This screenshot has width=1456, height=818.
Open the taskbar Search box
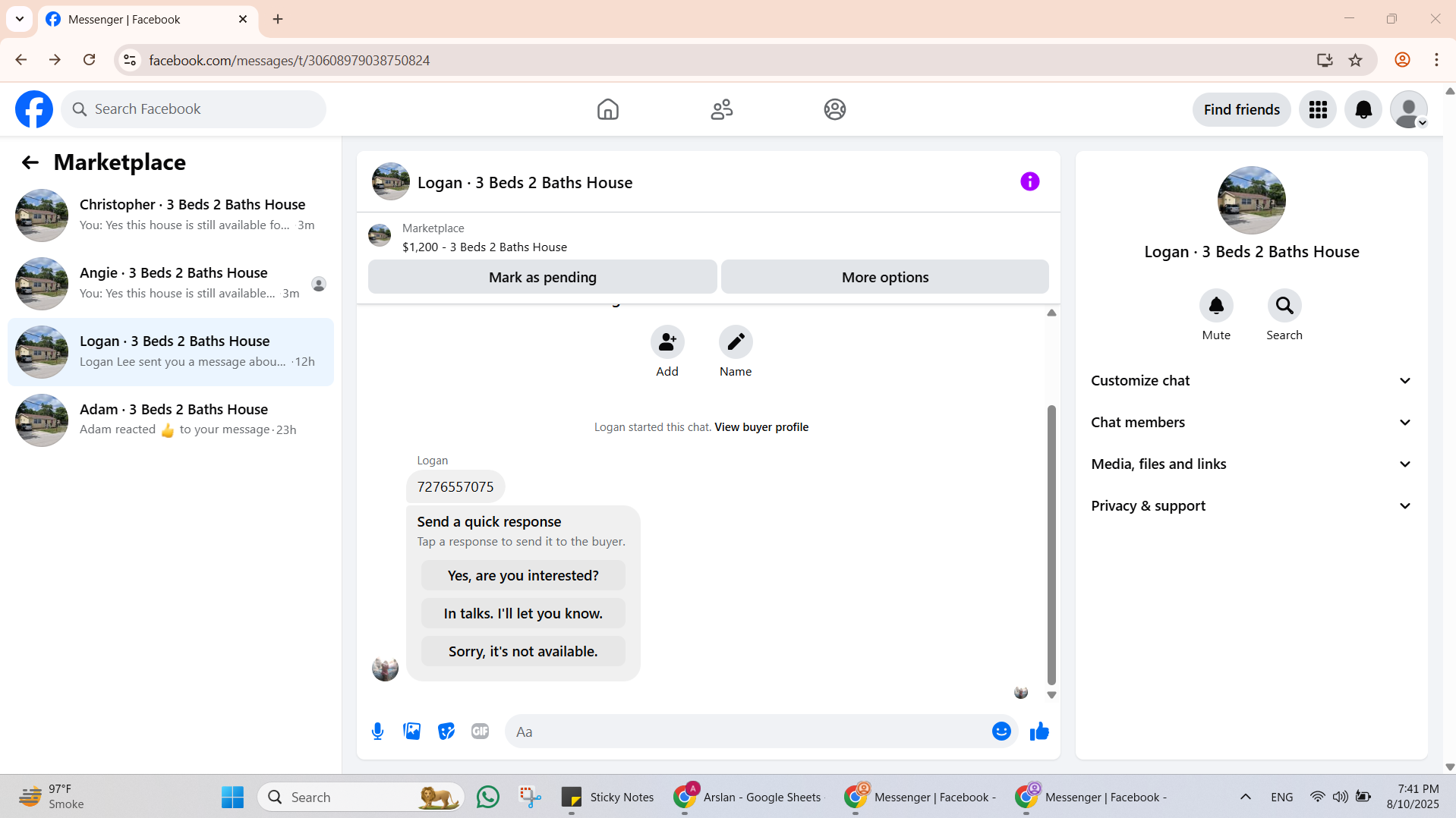(361, 797)
